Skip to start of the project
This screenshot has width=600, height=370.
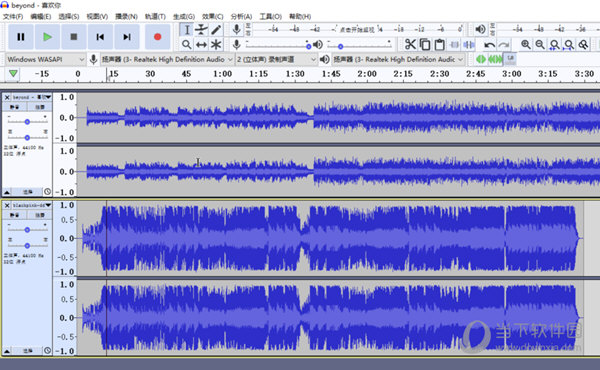click(x=100, y=37)
